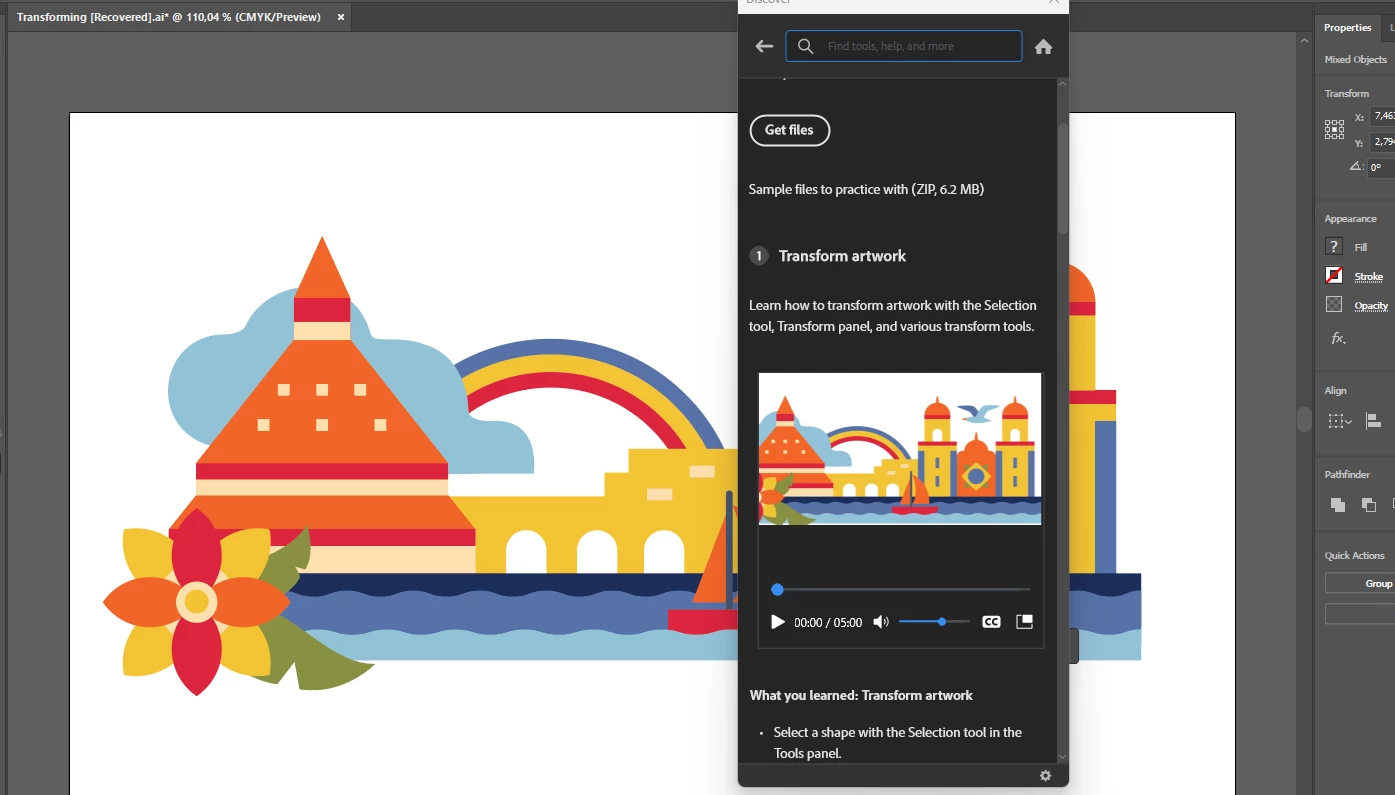Image resolution: width=1395 pixels, height=795 pixels.
Task: Click the 'What you learned: Transform artwork' heading
Action: tap(861, 695)
